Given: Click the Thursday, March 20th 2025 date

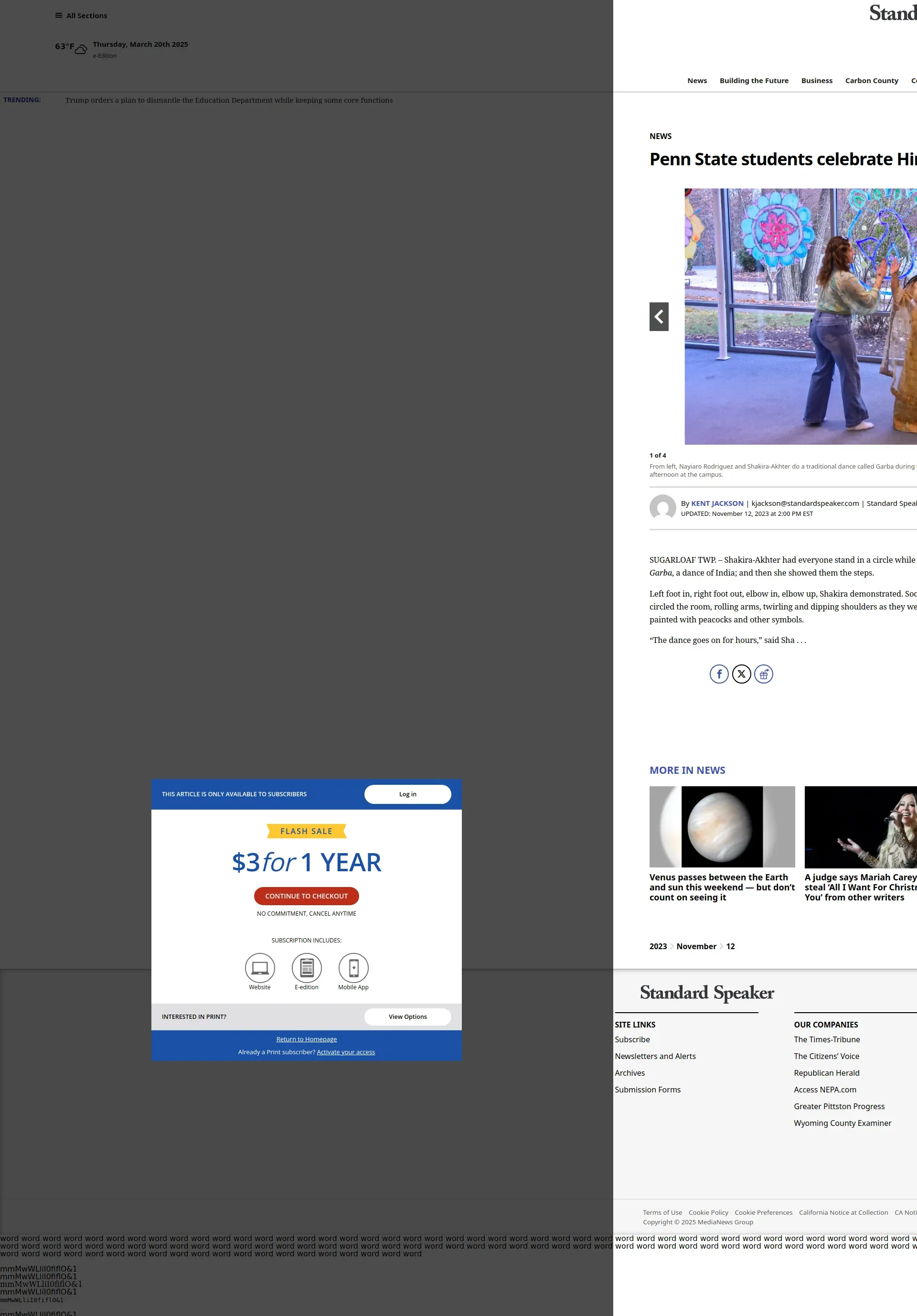Looking at the screenshot, I should 140,45.
